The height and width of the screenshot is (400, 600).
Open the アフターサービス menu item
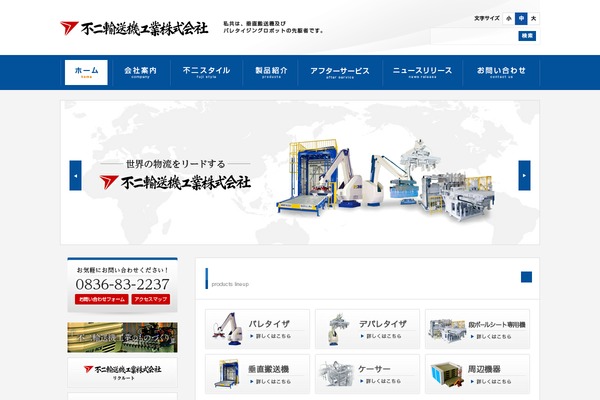340,72
